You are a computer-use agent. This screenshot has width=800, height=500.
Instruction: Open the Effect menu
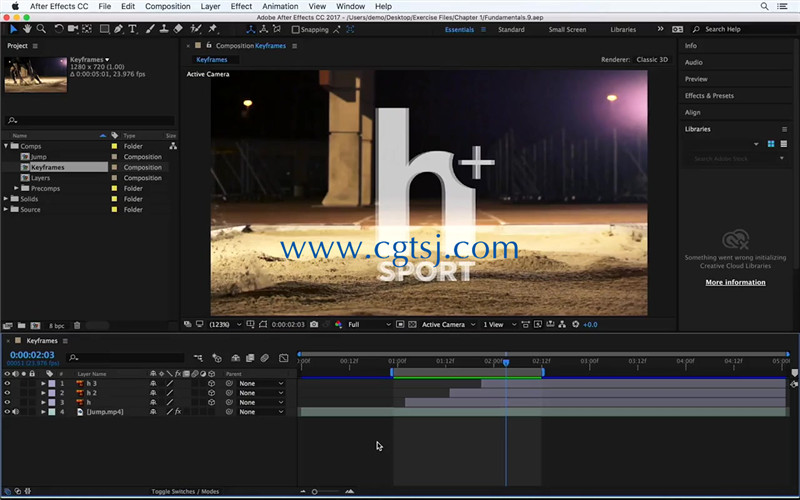click(x=241, y=6)
